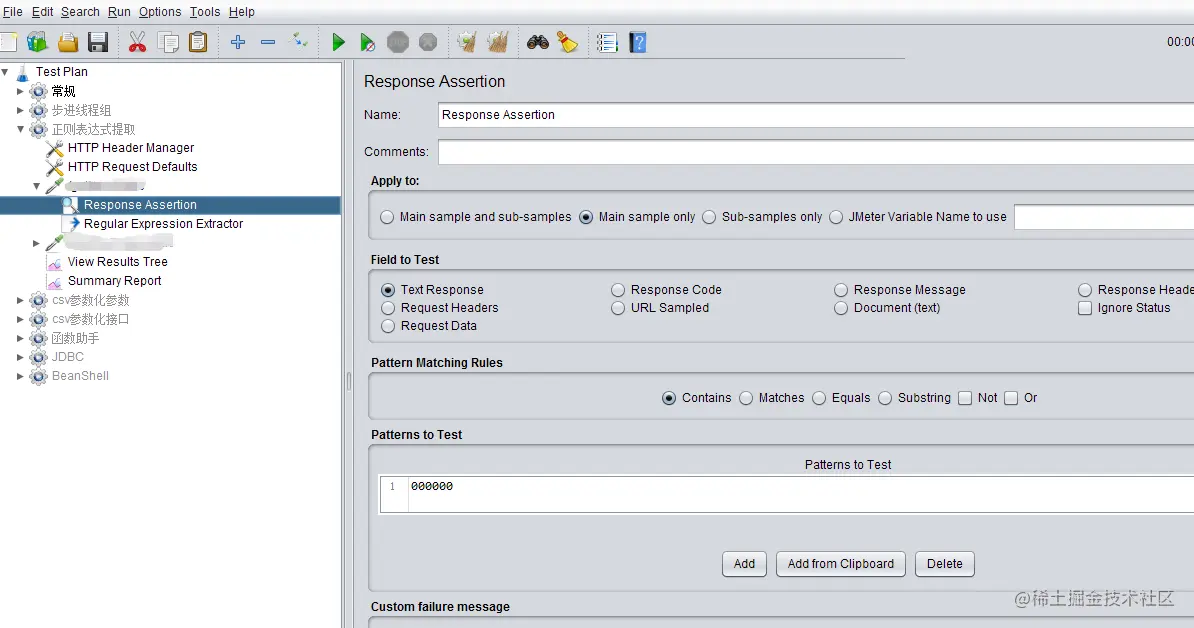
Task: Click the Copy icon in toolbar
Action: point(168,43)
